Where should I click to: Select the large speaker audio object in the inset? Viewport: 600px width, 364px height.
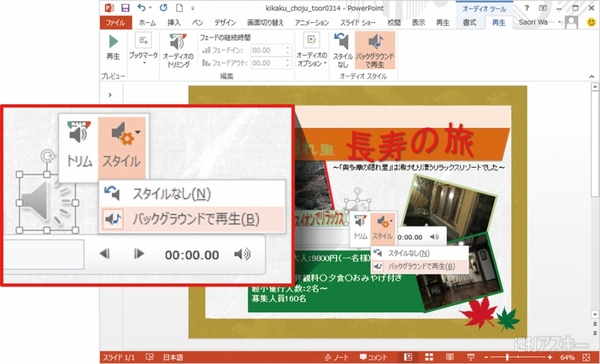[47, 202]
